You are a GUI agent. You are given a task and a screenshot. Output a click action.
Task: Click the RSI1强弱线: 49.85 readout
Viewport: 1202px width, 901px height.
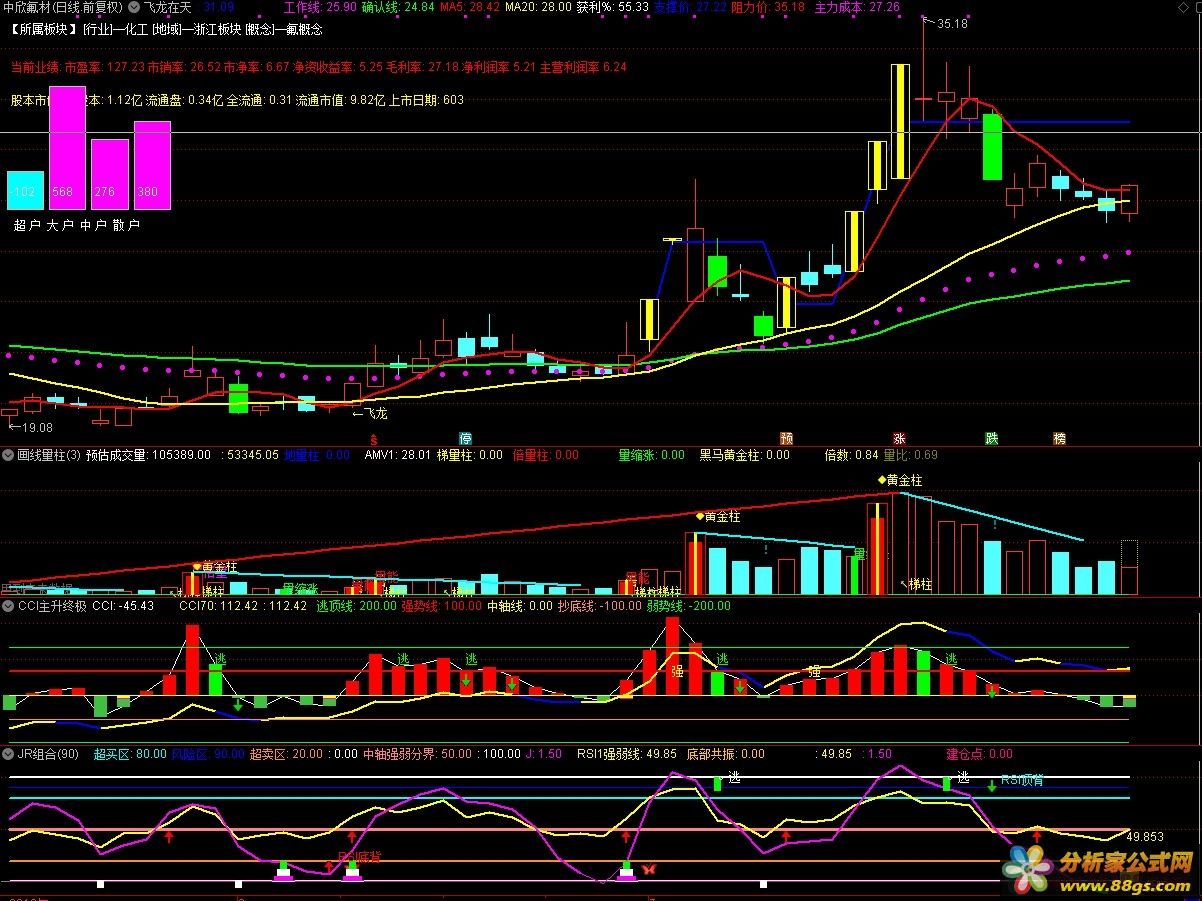627,754
